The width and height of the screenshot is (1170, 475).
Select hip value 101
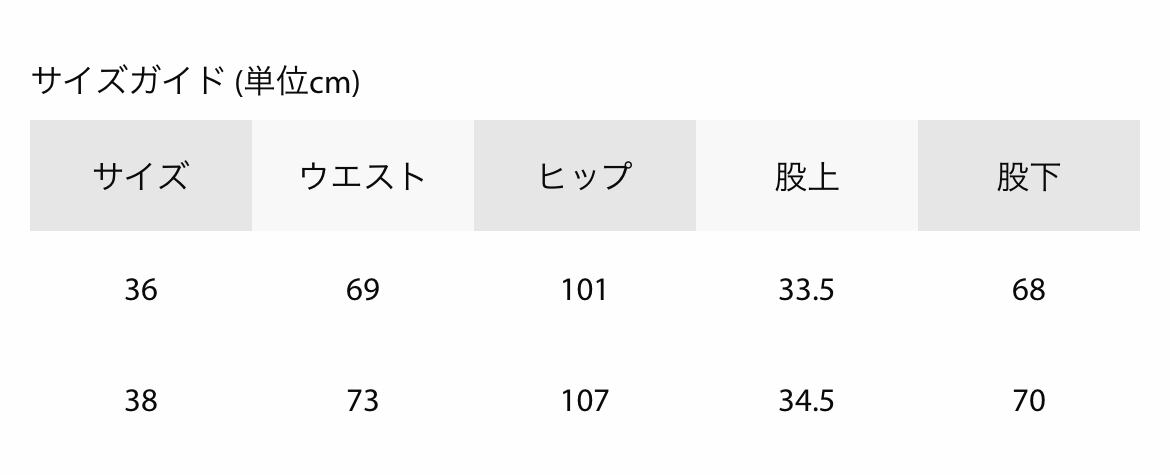point(585,290)
